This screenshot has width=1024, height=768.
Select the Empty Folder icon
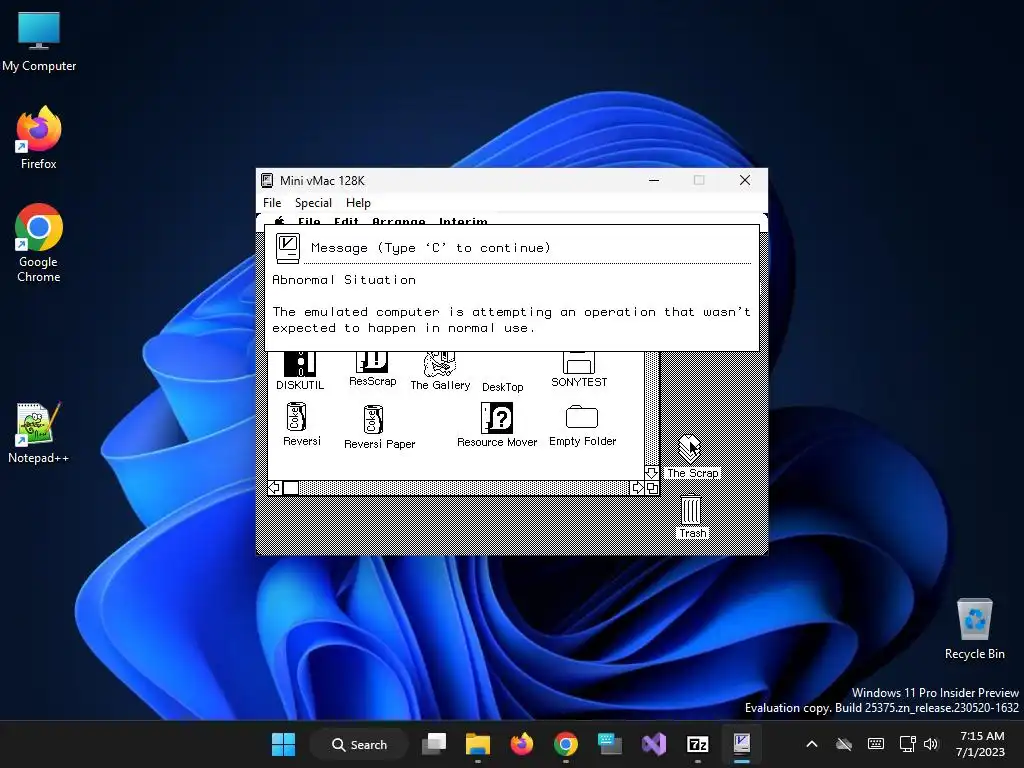[581, 417]
